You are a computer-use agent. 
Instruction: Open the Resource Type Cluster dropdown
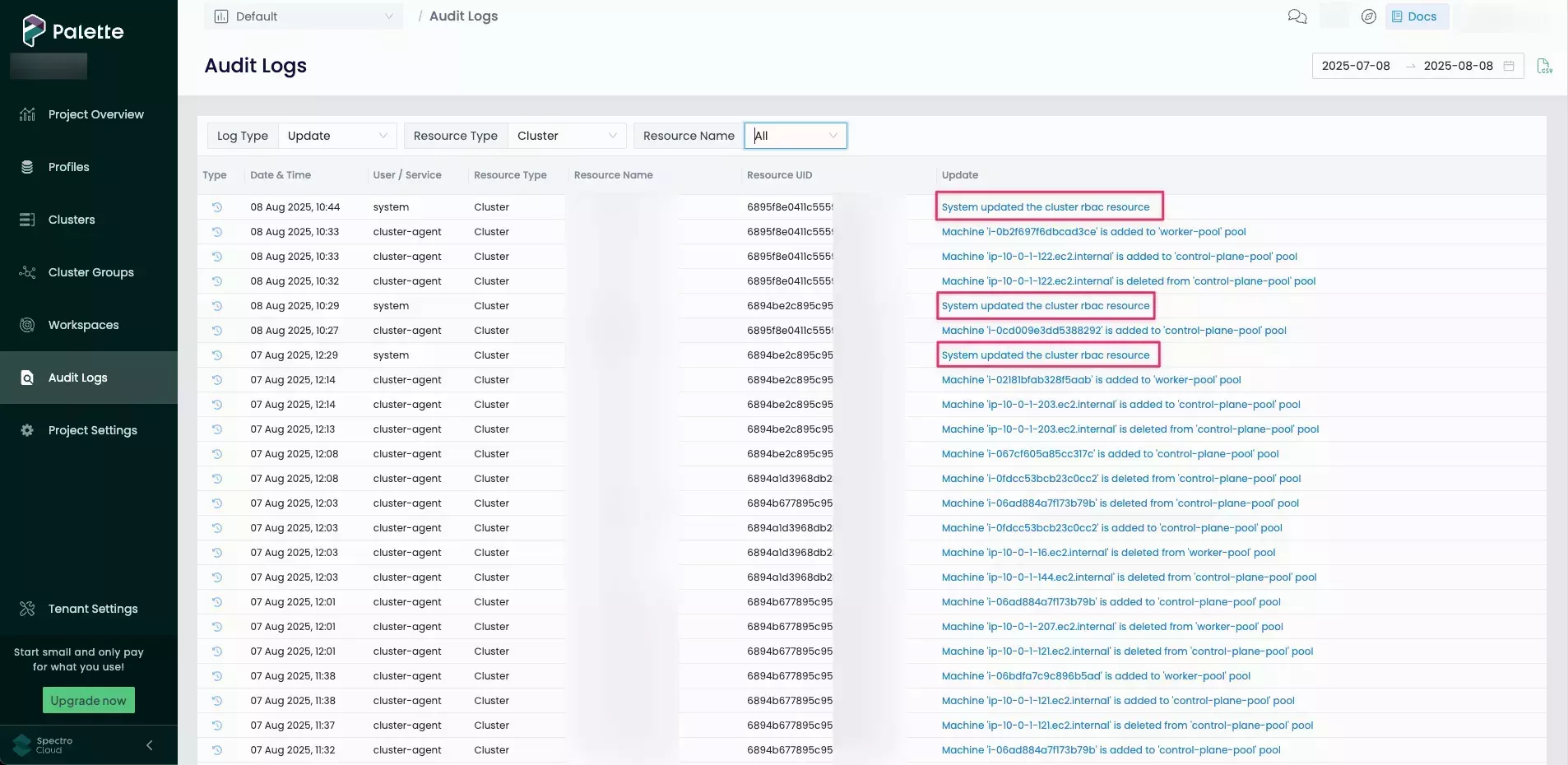[x=568, y=136]
